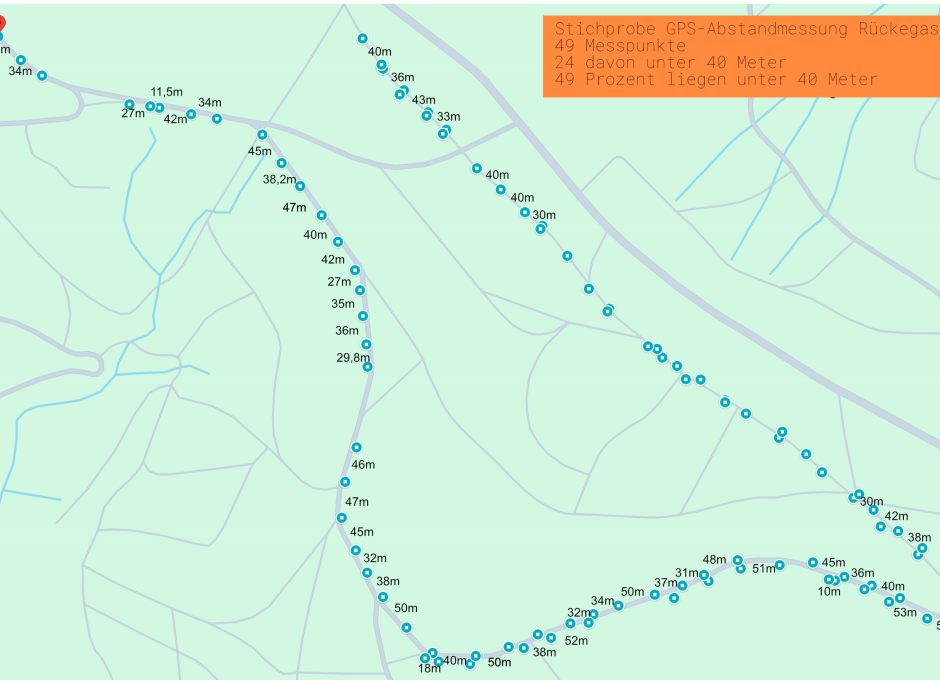Click the 37m distance label
940x680 pixels.
[x=666, y=582]
